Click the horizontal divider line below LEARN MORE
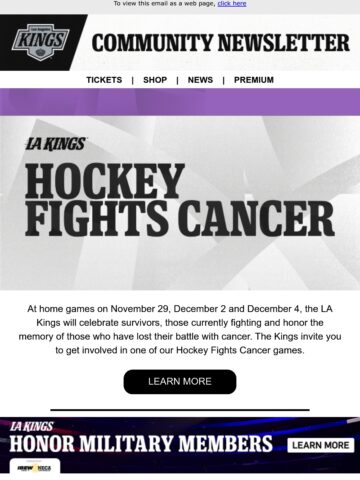Viewport: 360px width, 480px height. pyautogui.click(x=180, y=410)
